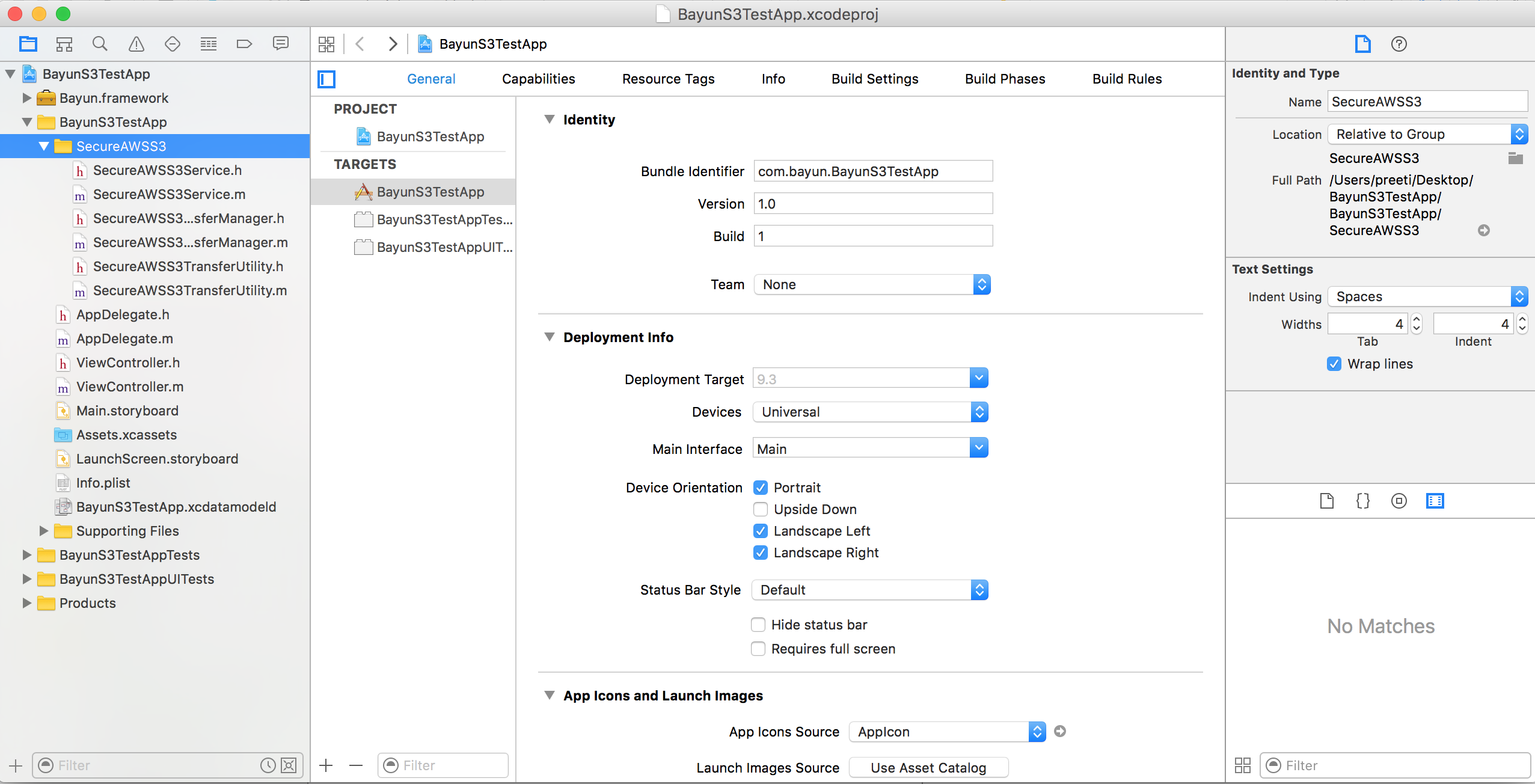The height and width of the screenshot is (784, 1535).
Task: Enable Upside Down orientation
Action: coord(761,509)
